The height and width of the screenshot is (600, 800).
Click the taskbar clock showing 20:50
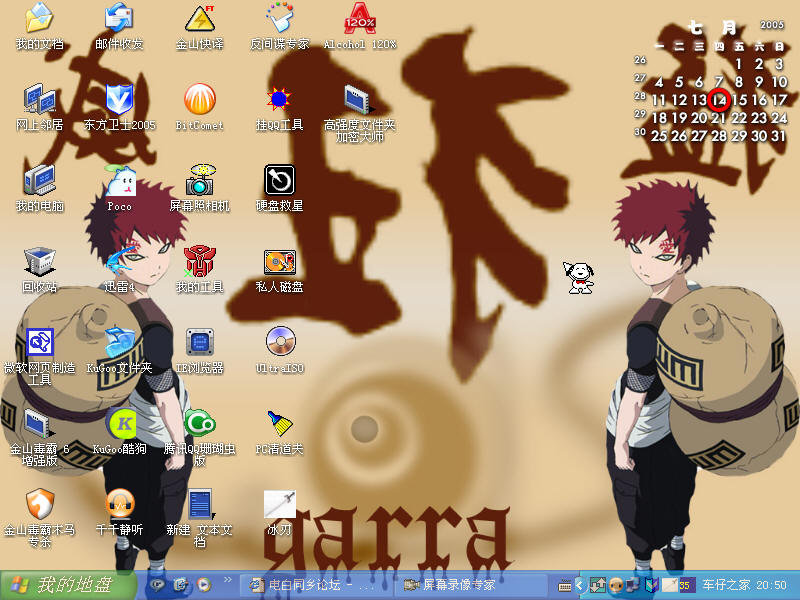[770, 585]
